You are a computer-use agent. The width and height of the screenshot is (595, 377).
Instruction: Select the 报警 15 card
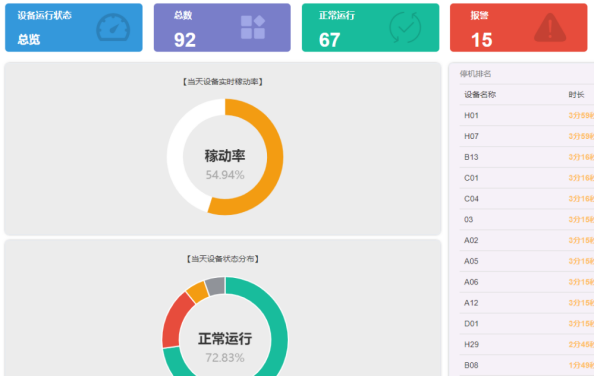[518, 28]
